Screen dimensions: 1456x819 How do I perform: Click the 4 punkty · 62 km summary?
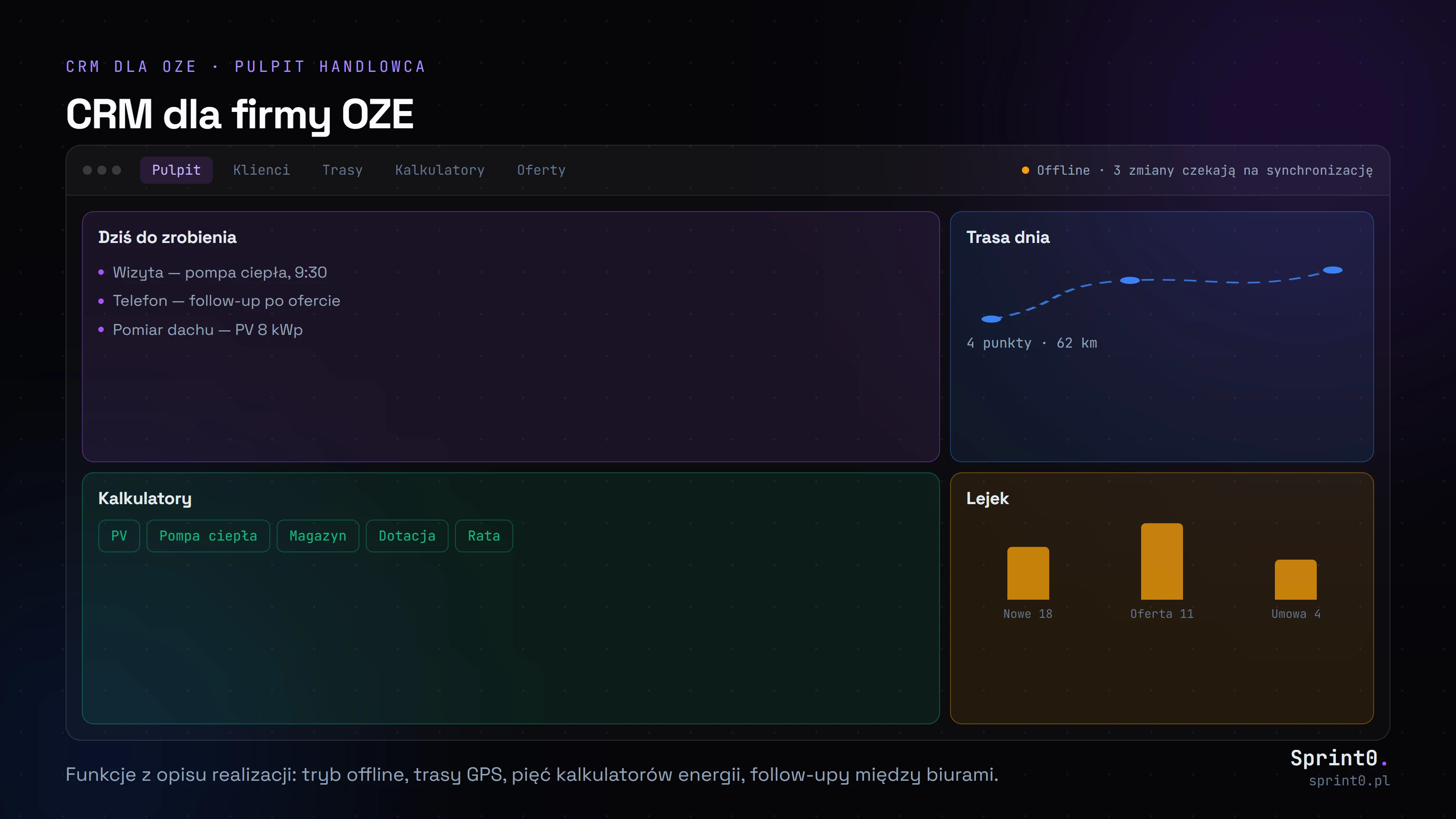[x=1031, y=343]
